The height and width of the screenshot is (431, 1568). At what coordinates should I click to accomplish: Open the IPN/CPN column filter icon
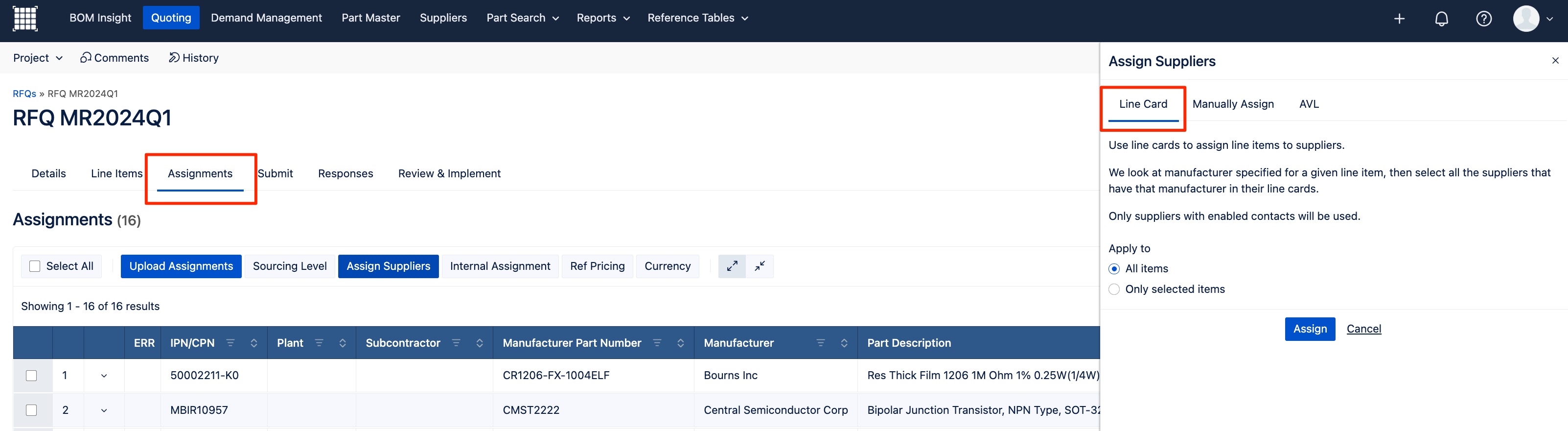pyautogui.click(x=230, y=343)
